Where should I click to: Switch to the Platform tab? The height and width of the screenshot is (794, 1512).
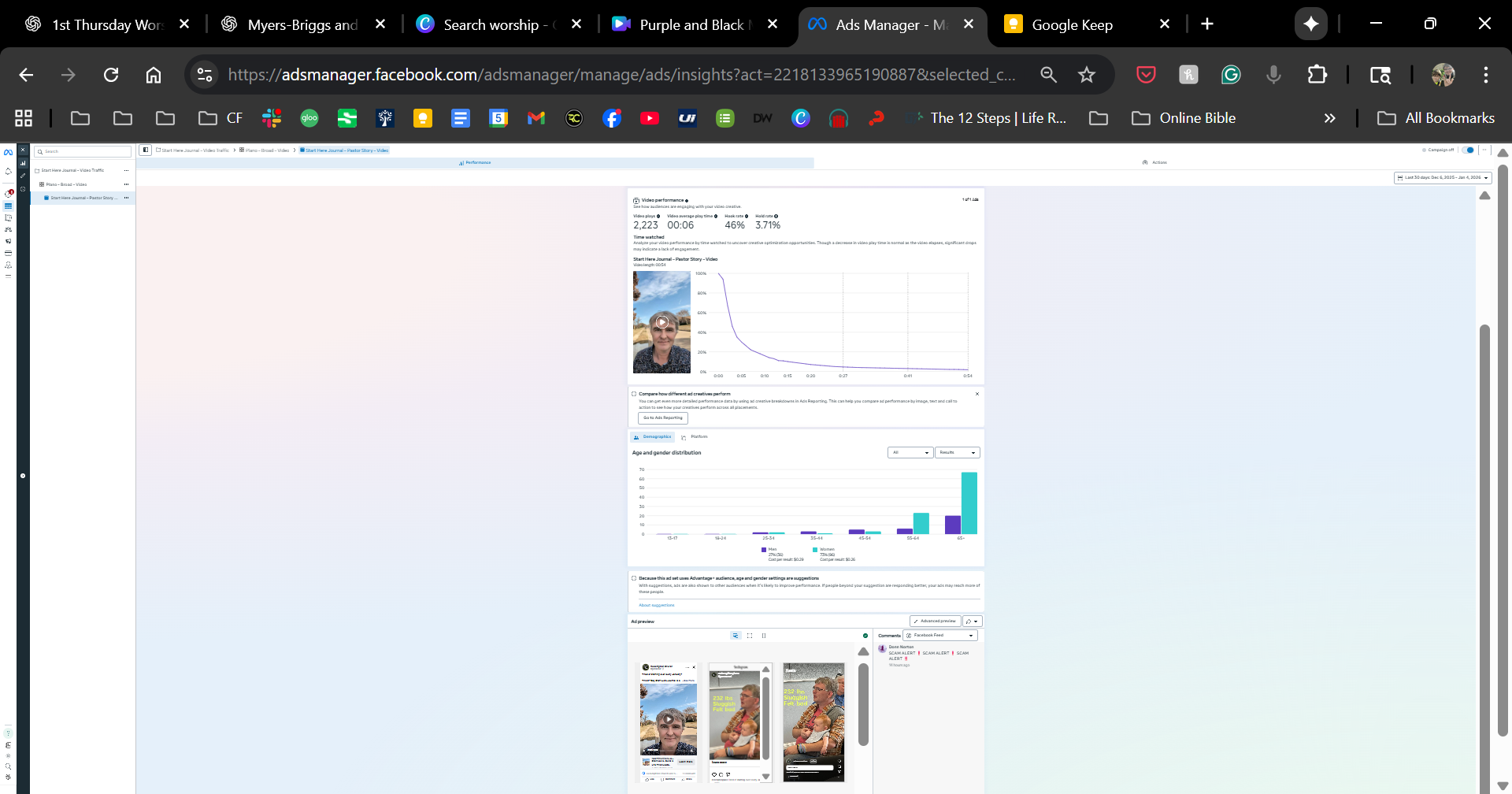(x=699, y=436)
